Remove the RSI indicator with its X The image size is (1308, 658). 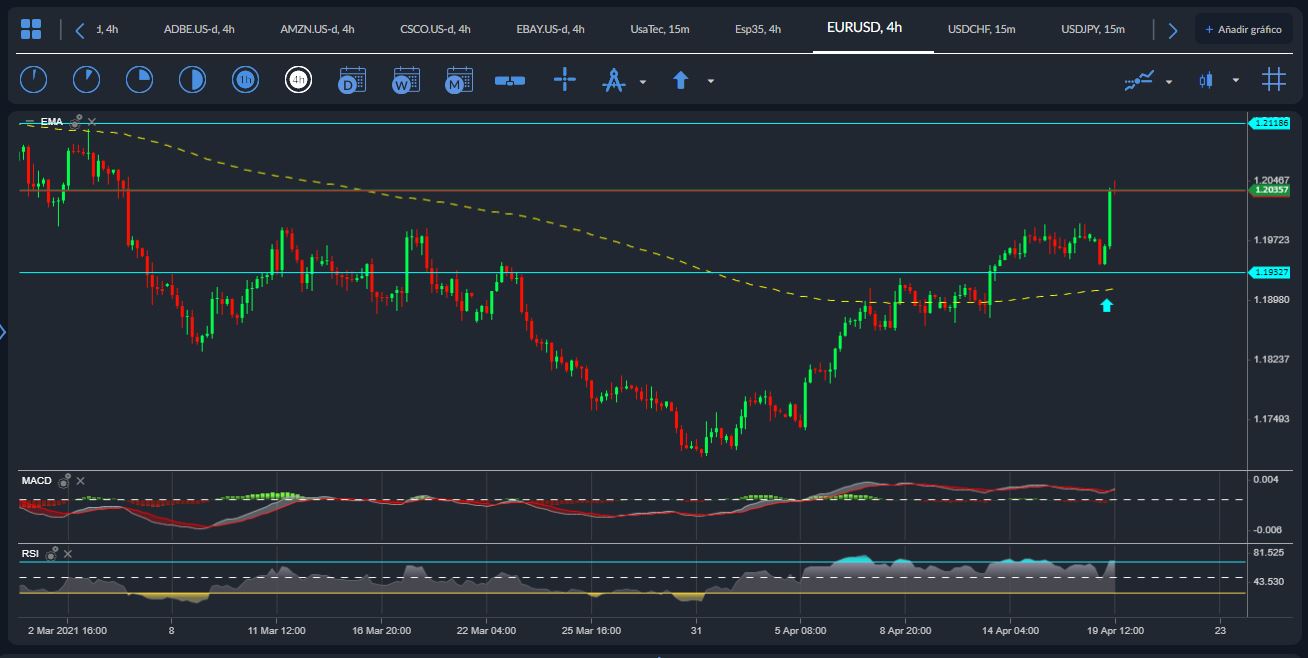coord(67,553)
